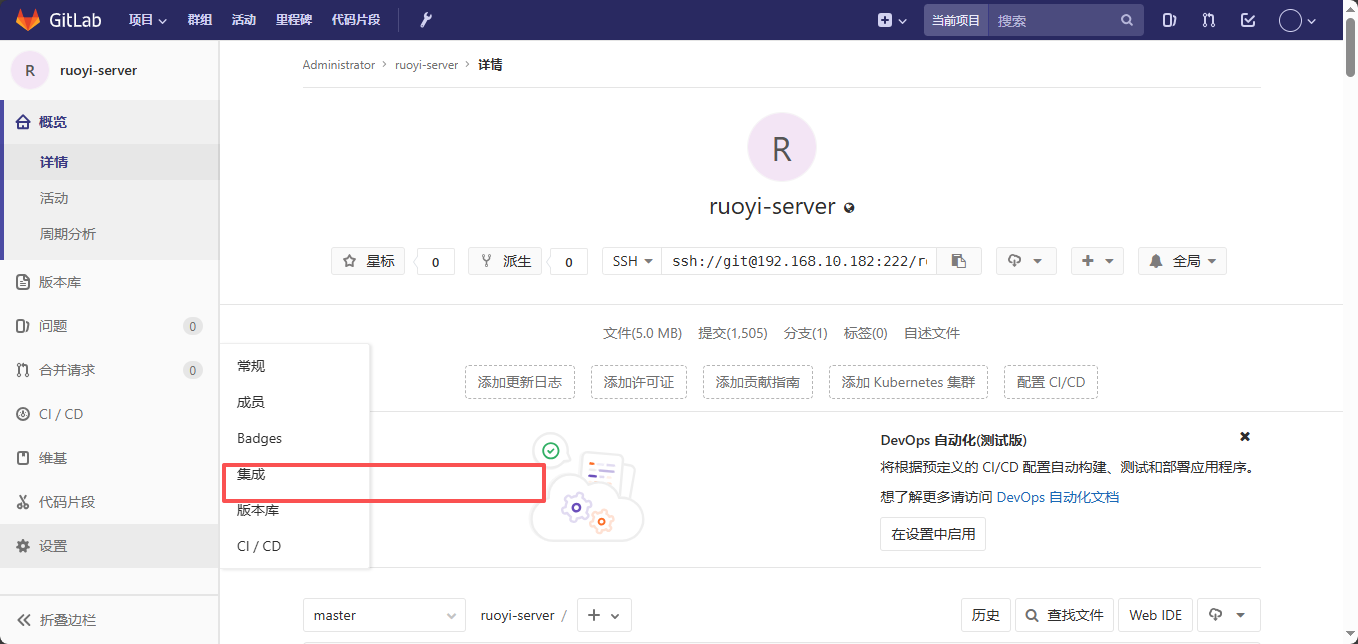Screen dimensions: 1358x644
Task: Open 合并请求 in the left sidebar
Action: click(x=110, y=370)
